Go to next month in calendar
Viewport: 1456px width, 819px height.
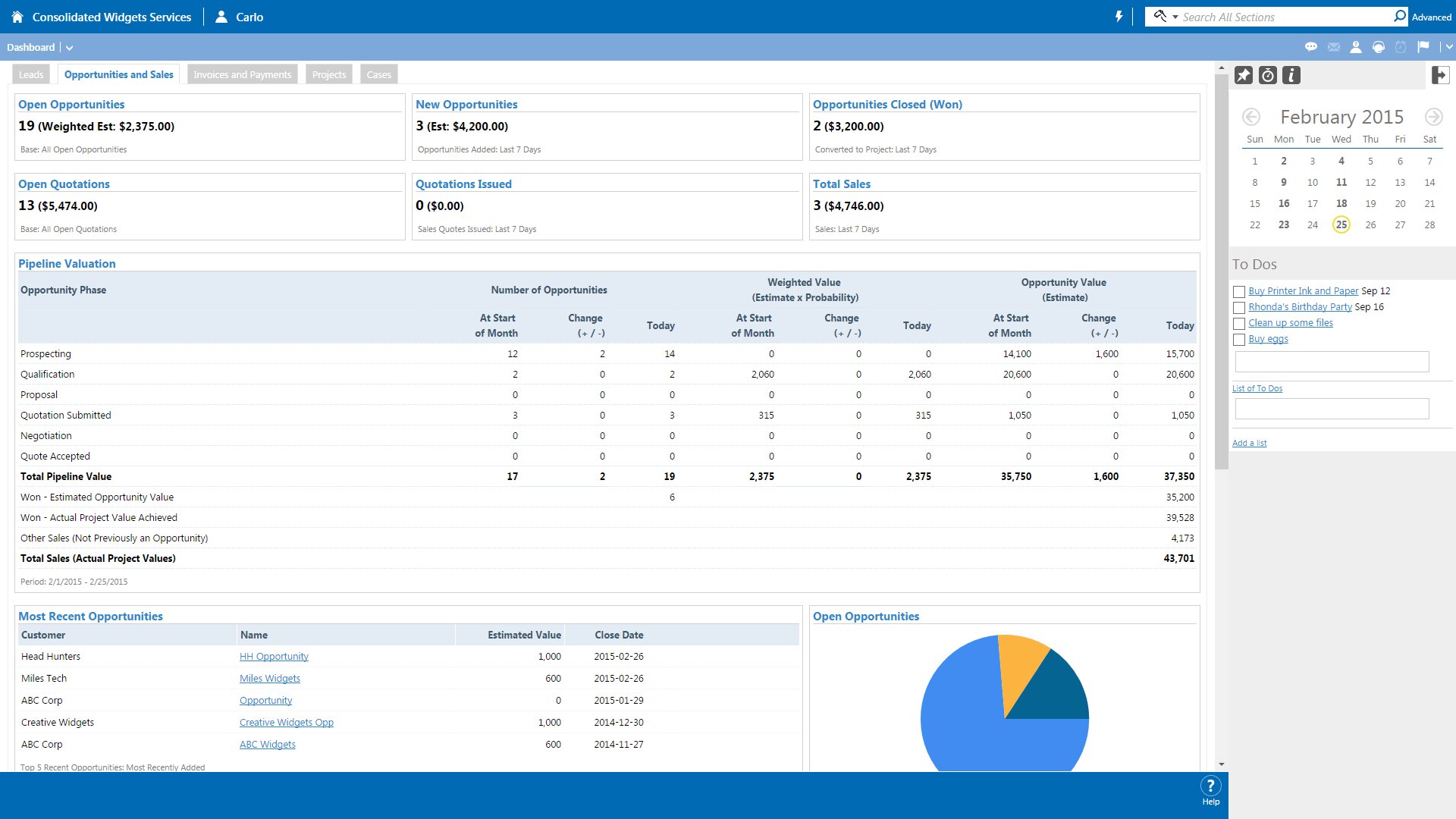click(1432, 117)
